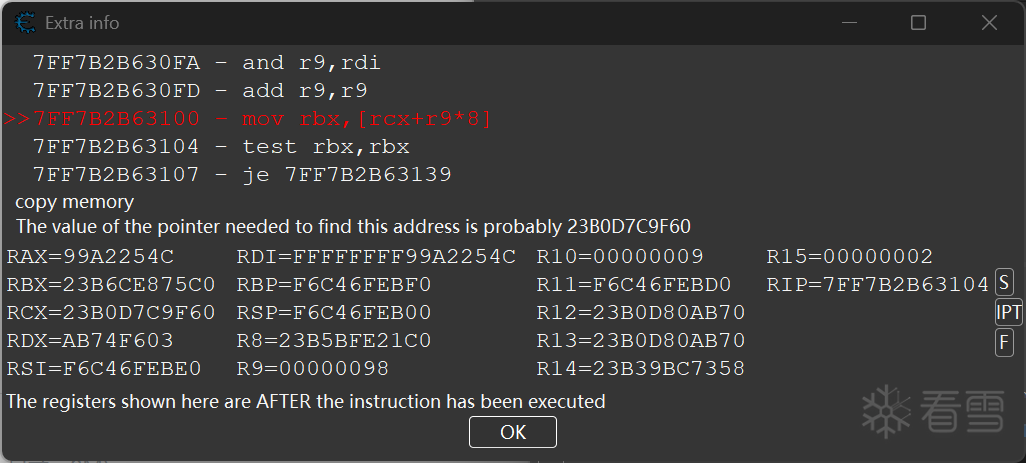Select the 'and r9,rdi' instruction line
1026x463 pixels.
[x=206, y=63]
